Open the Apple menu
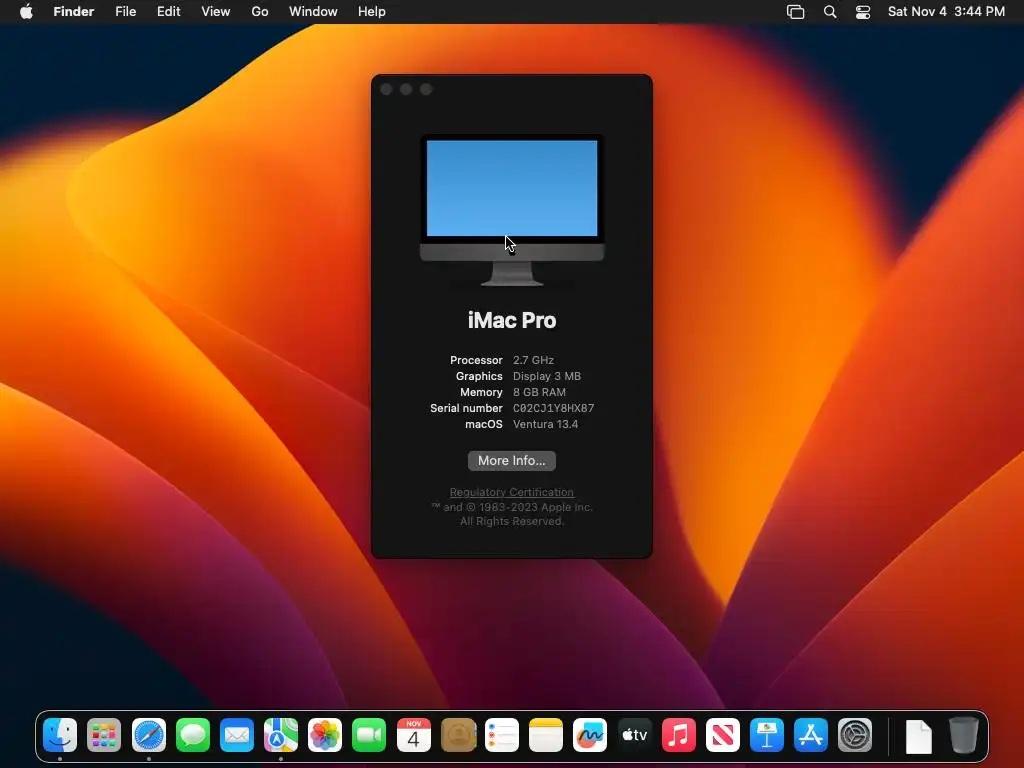 26,11
